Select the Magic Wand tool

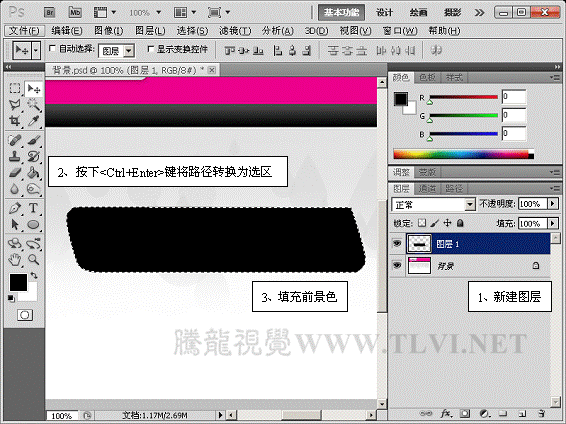[x=34, y=105]
